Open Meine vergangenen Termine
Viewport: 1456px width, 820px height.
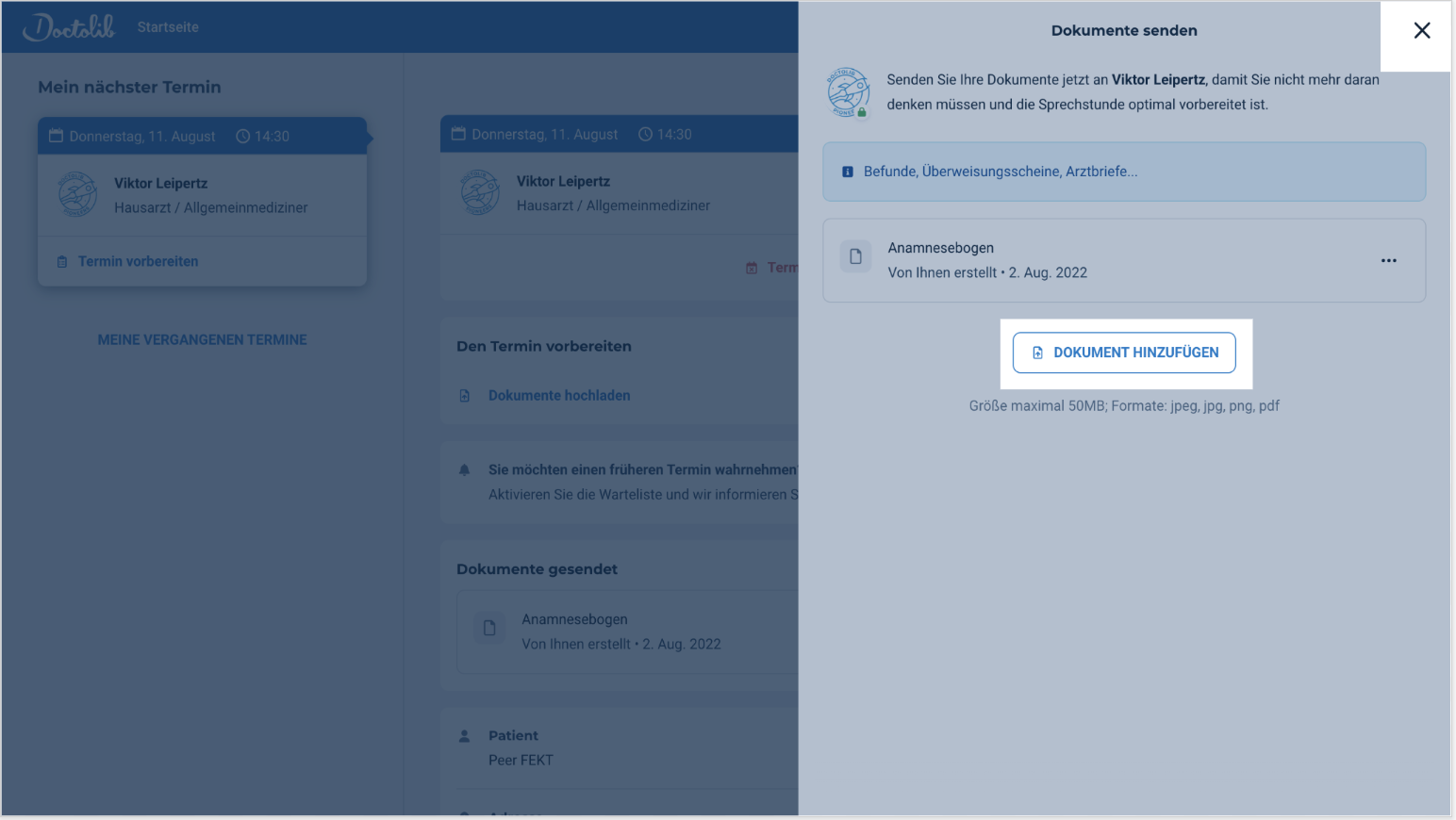pos(202,339)
